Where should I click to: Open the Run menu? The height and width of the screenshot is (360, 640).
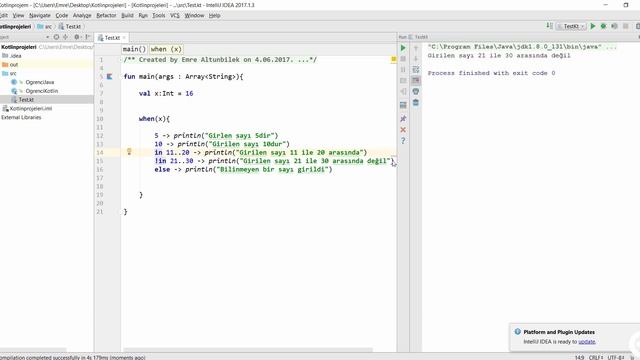click(x=143, y=16)
